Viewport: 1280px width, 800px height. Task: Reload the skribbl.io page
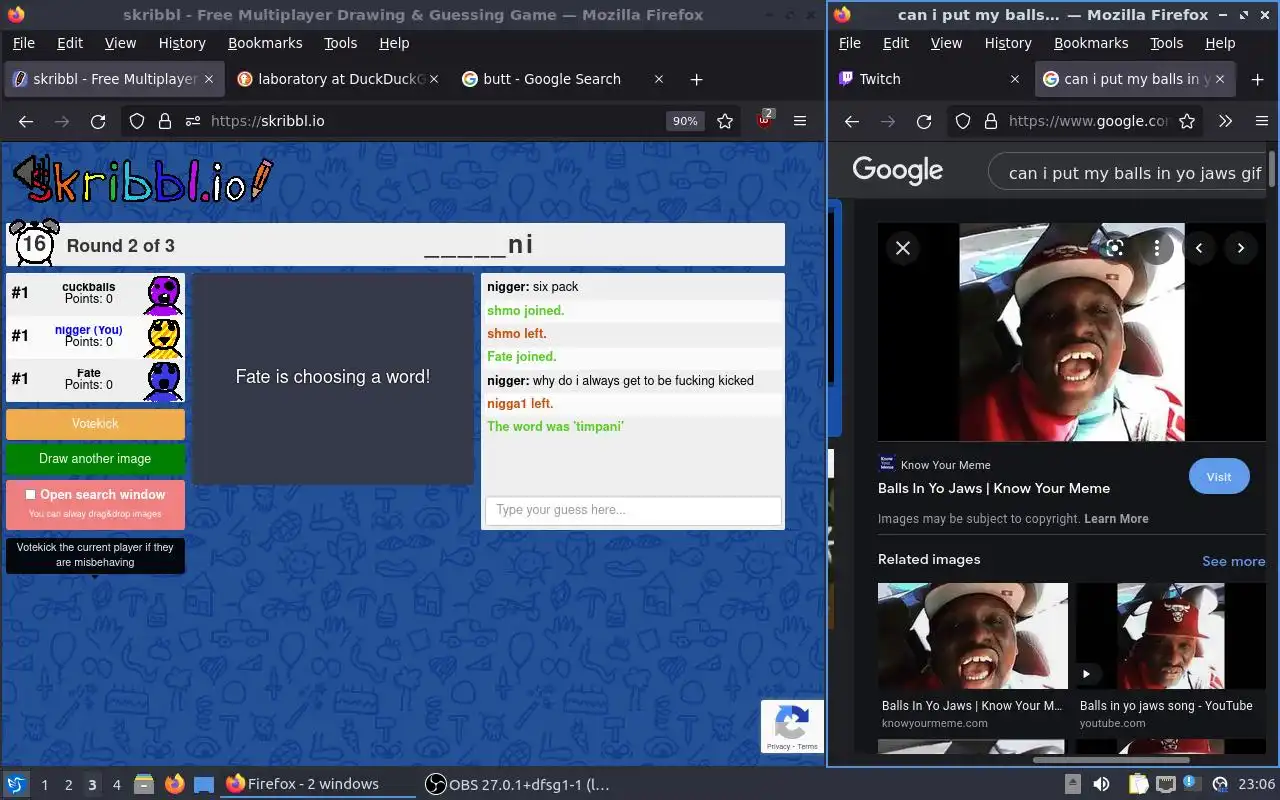(98, 121)
